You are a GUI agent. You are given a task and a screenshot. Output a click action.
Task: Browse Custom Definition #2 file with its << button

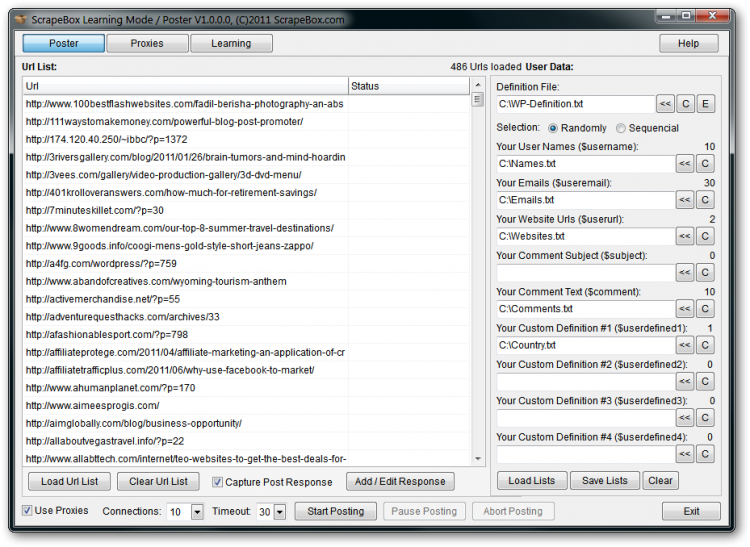pyautogui.click(x=685, y=382)
